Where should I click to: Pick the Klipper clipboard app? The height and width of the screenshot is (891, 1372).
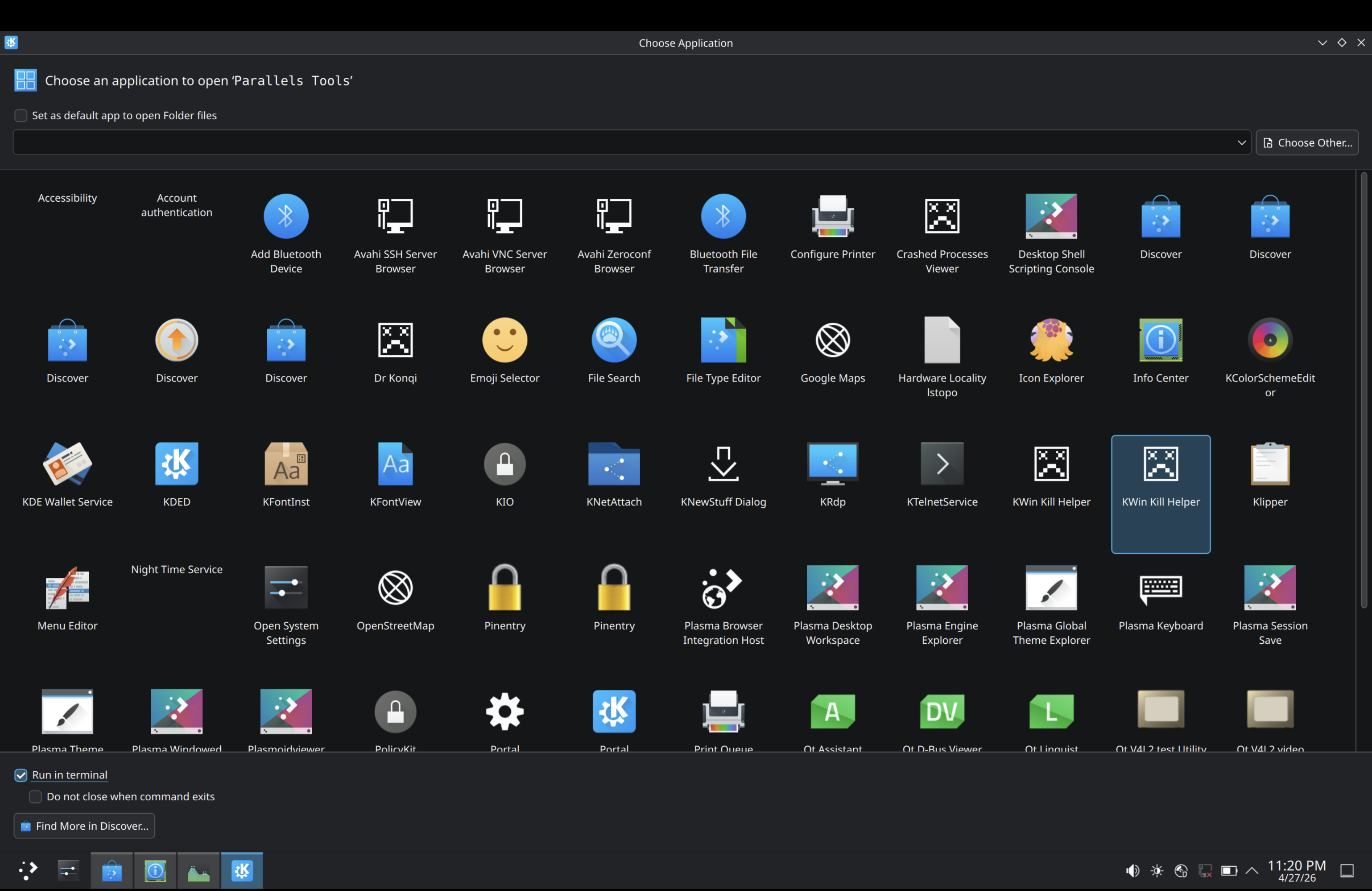coord(1270,476)
